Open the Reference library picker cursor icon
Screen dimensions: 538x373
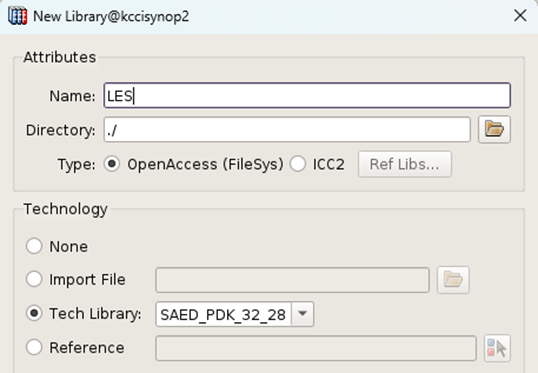click(497, 348)
